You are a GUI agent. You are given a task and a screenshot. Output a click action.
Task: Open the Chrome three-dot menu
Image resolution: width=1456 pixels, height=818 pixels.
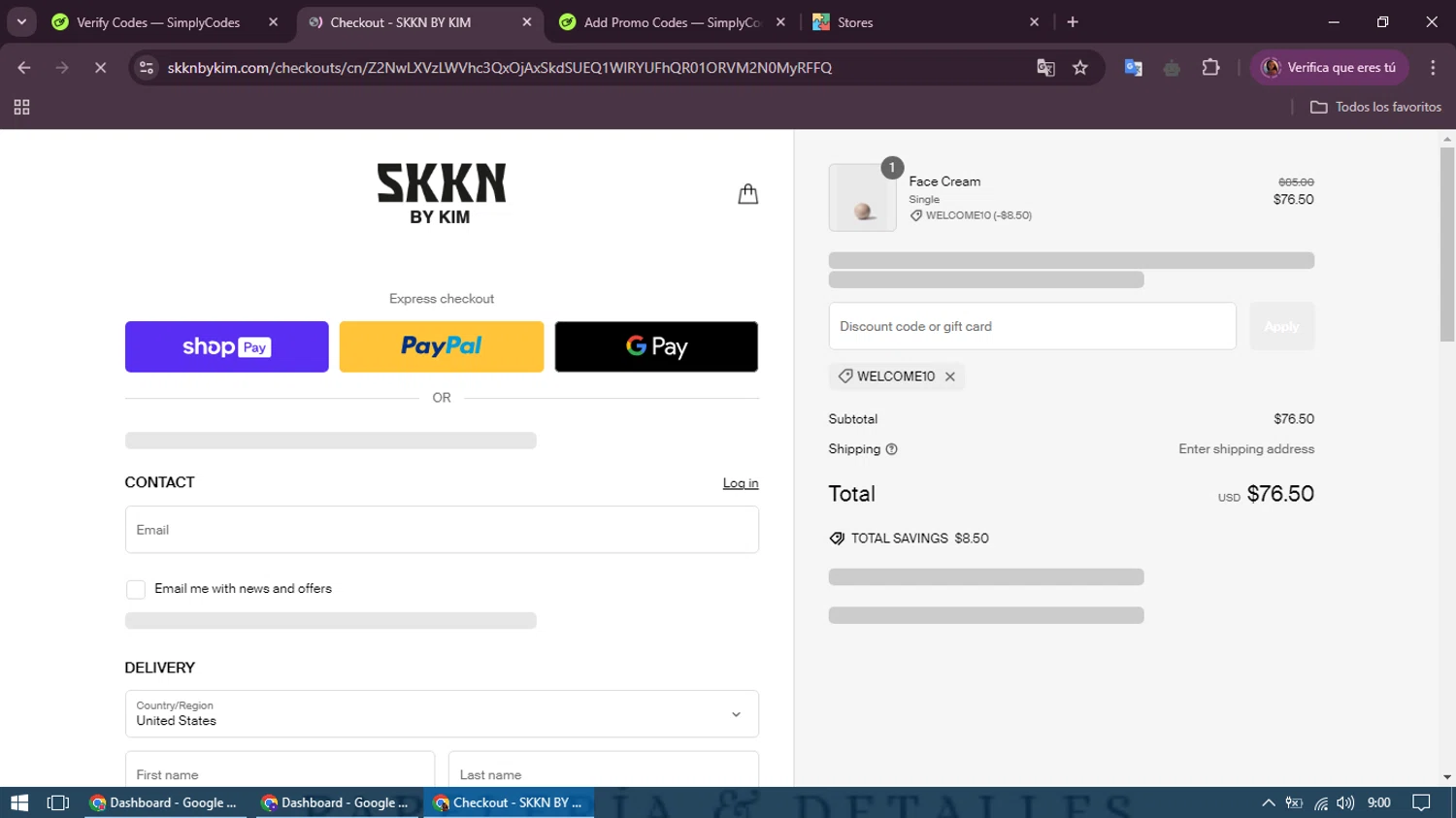click(1433, 68)
